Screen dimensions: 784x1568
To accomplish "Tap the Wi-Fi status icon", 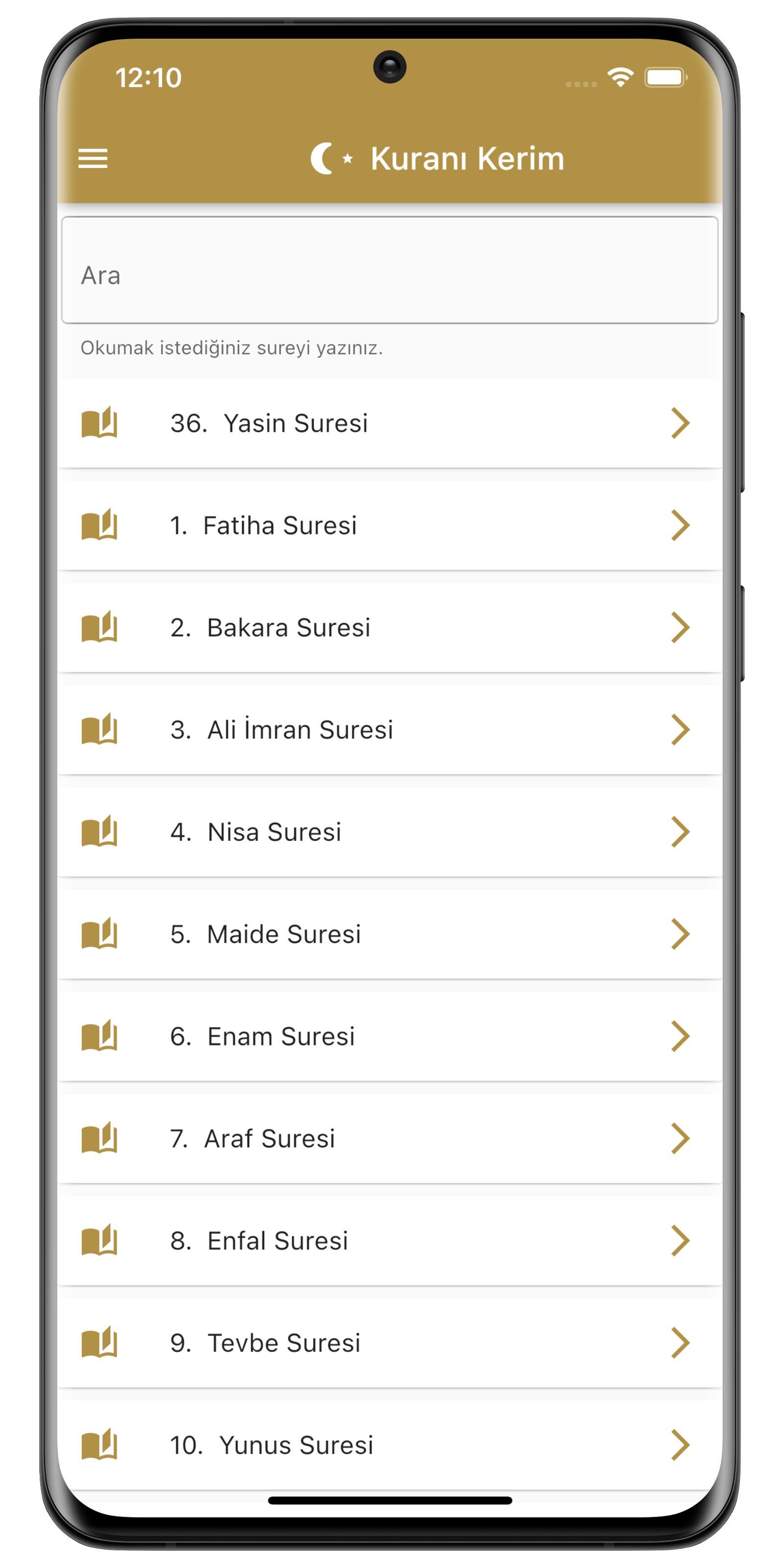I will (620, 77).
